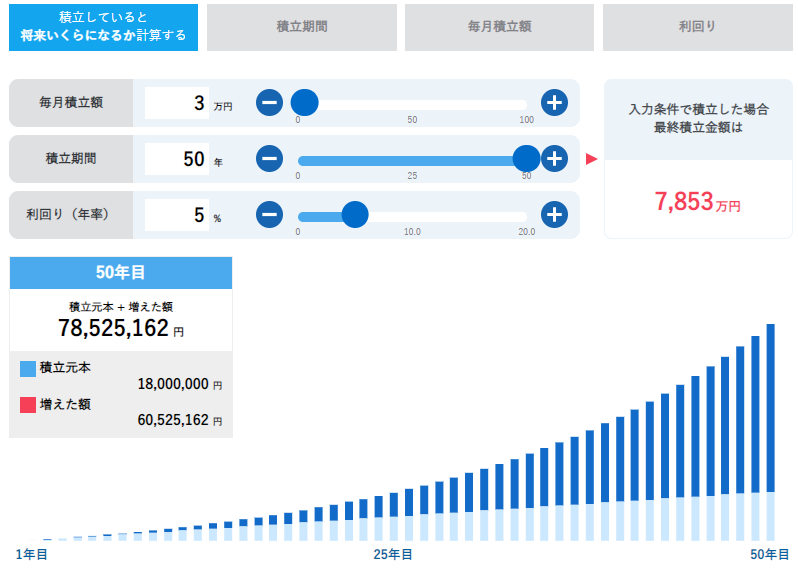Screen dimensions: 798x570
Task: Focus the 積立期間 input showing 50
Action: coord(177,159)
